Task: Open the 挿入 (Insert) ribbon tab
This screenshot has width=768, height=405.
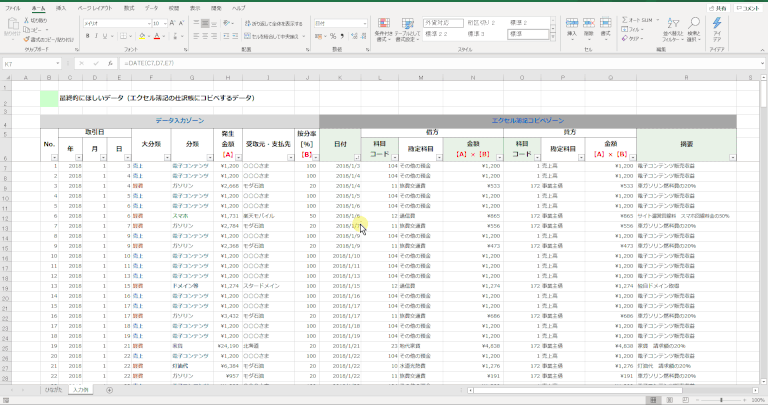Action: click(61, 7)
